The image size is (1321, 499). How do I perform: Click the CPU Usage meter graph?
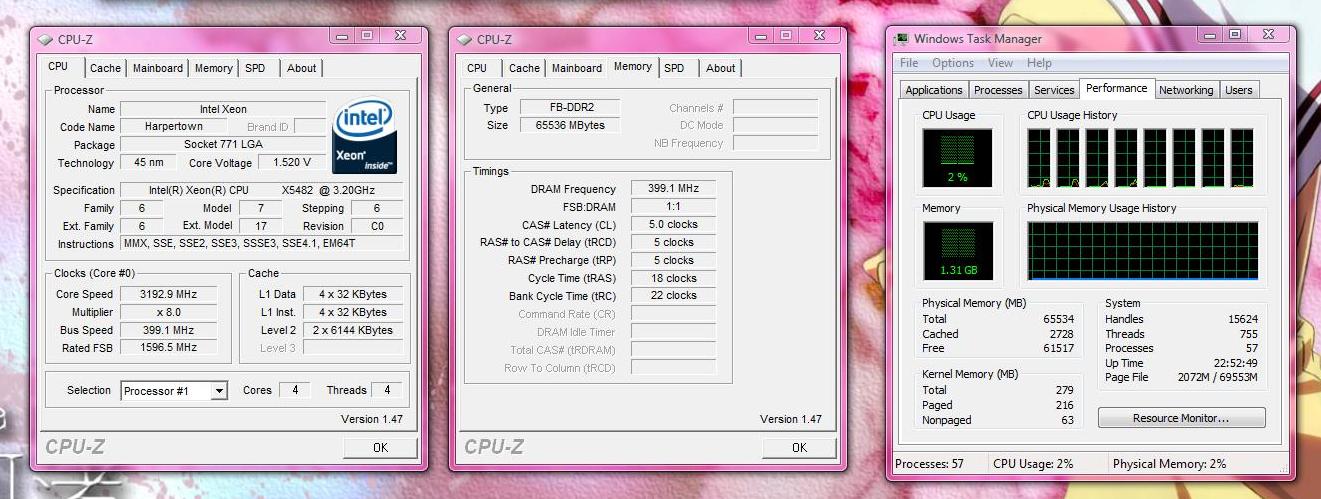[x=957, y=158]
